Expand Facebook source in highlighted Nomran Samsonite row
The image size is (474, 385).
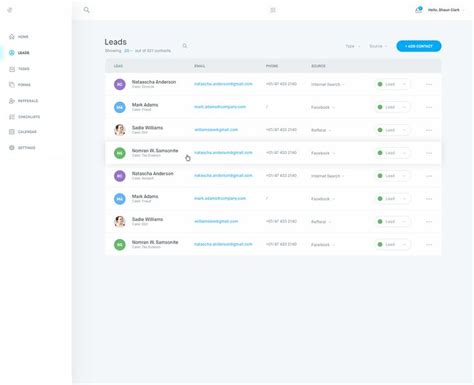[323, 153]
